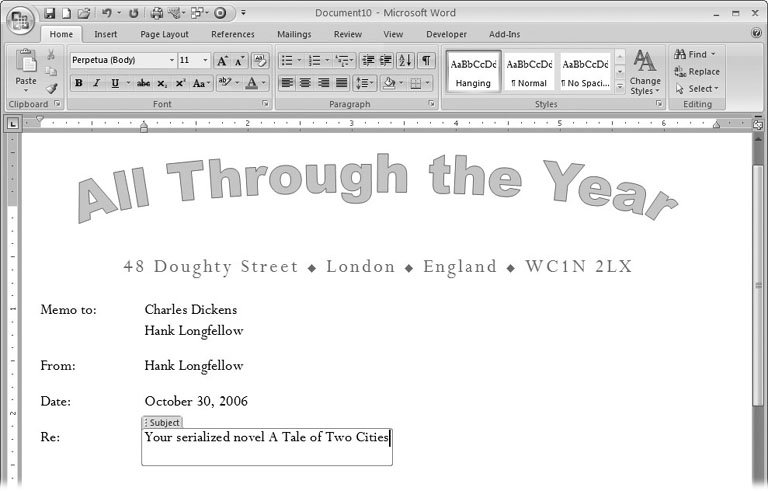Create a new document from Quick Access toolbar
Viewport: 768px width, 491px height.
[67, 13]
